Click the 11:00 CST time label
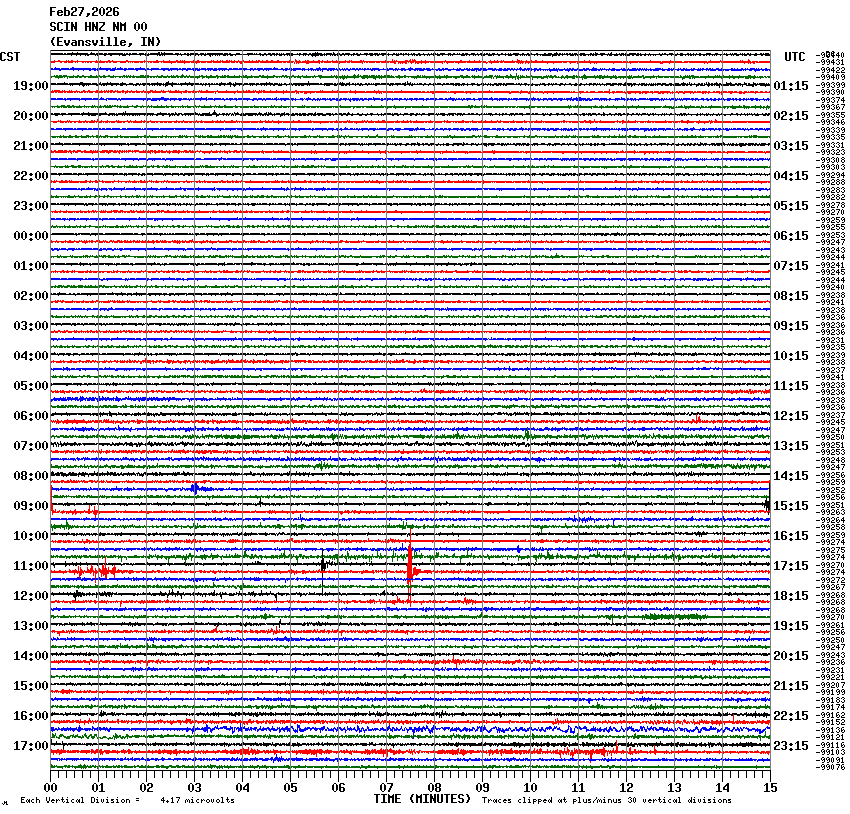Screen dimensions: 850x814 [x=30, y=566]
